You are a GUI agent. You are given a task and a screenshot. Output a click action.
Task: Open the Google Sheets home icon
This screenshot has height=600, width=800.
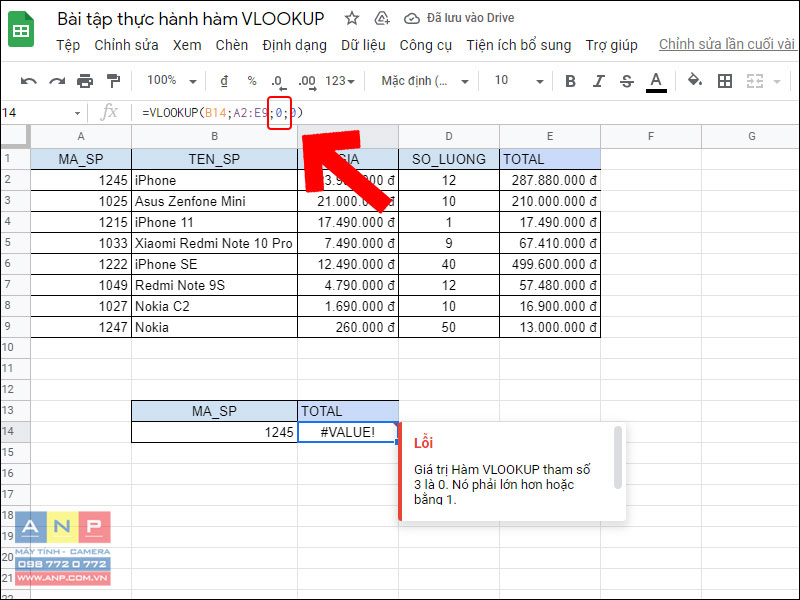(21, 30)
